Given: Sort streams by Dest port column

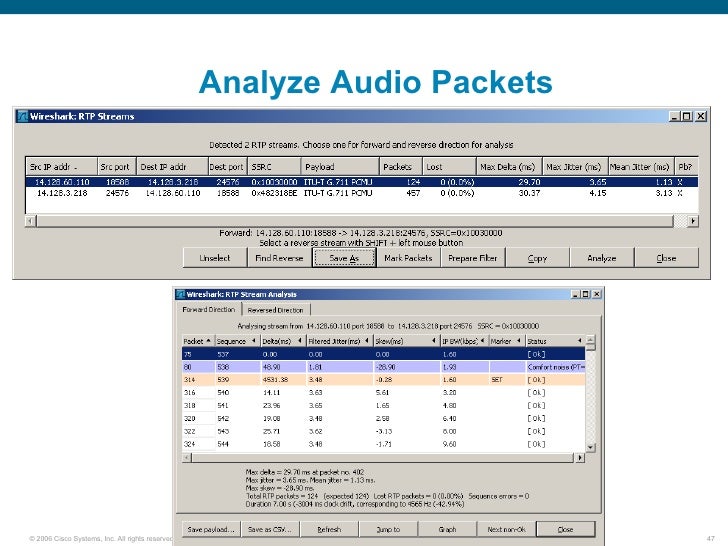Looking at the screenshot, I should 227,167.
